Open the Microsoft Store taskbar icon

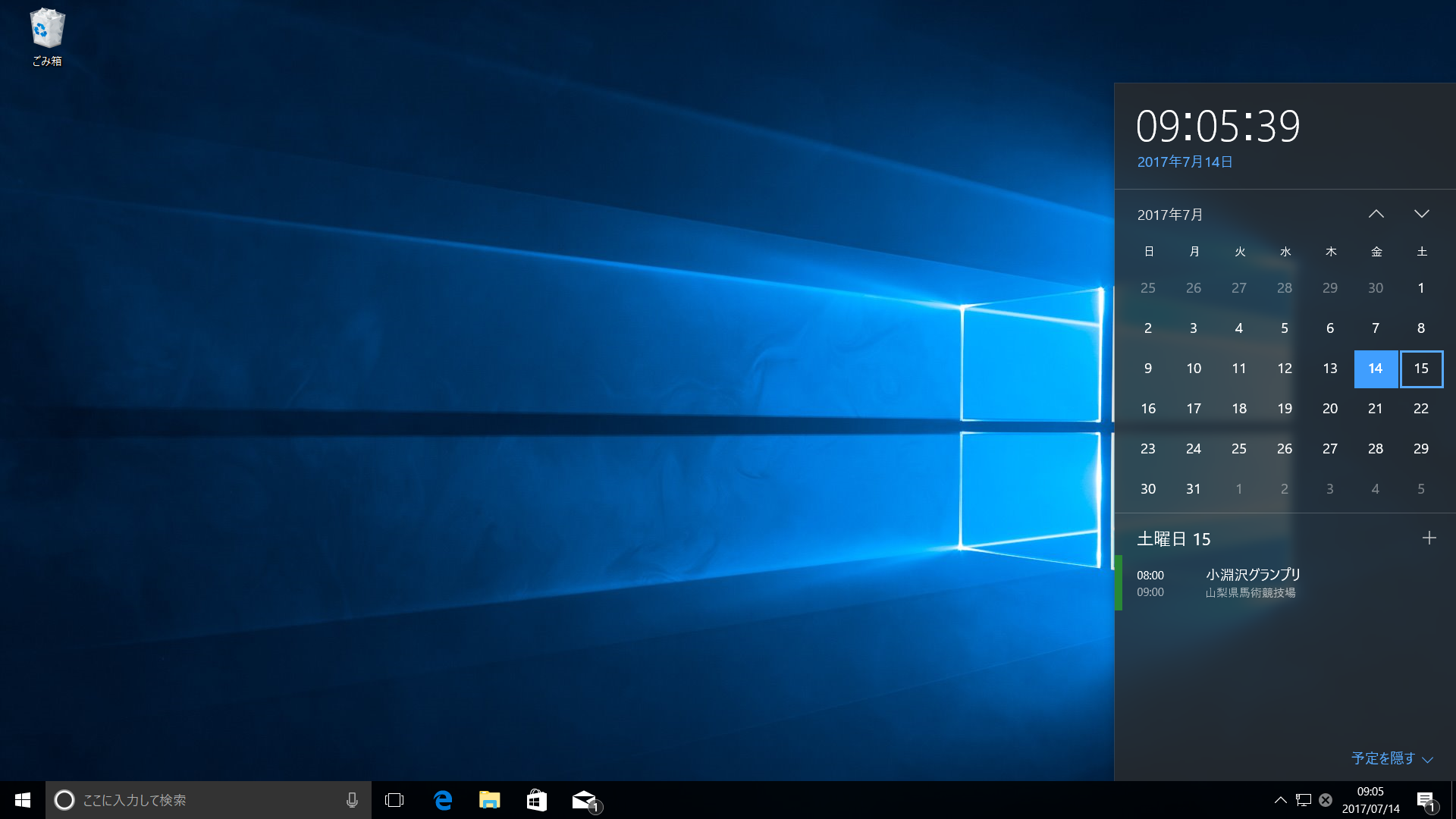(537, 800)
